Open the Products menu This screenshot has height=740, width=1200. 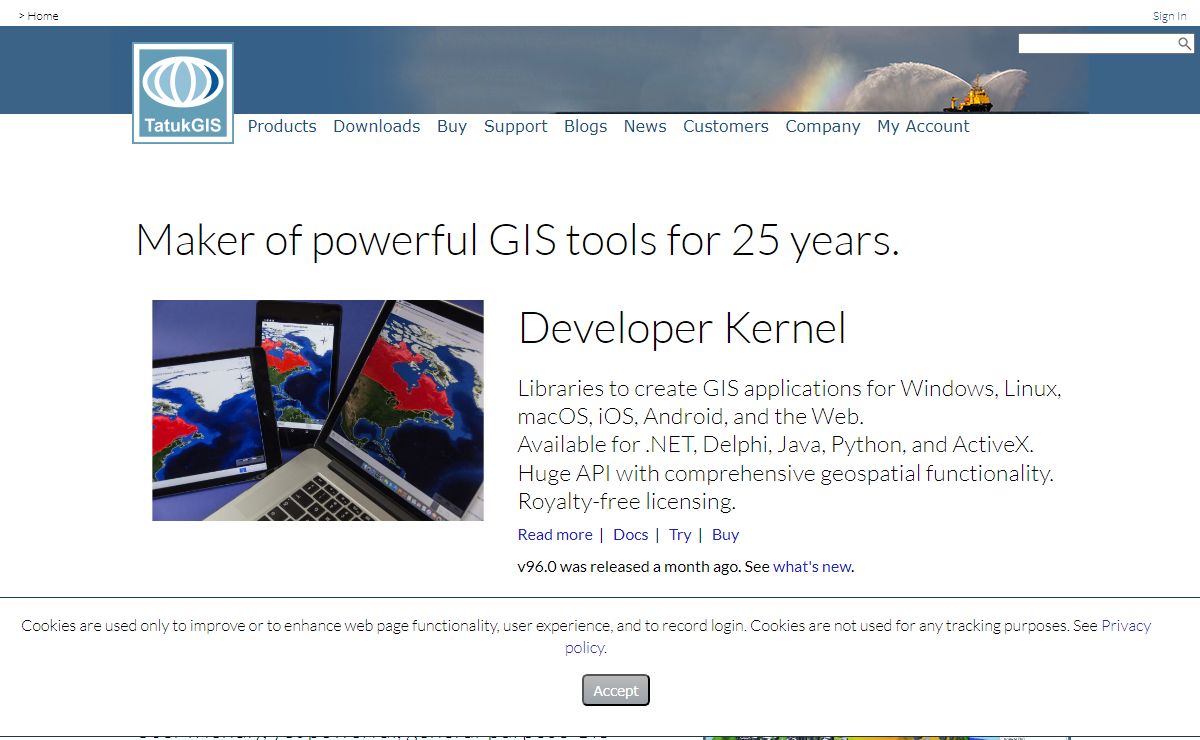[x=282, y=126]
